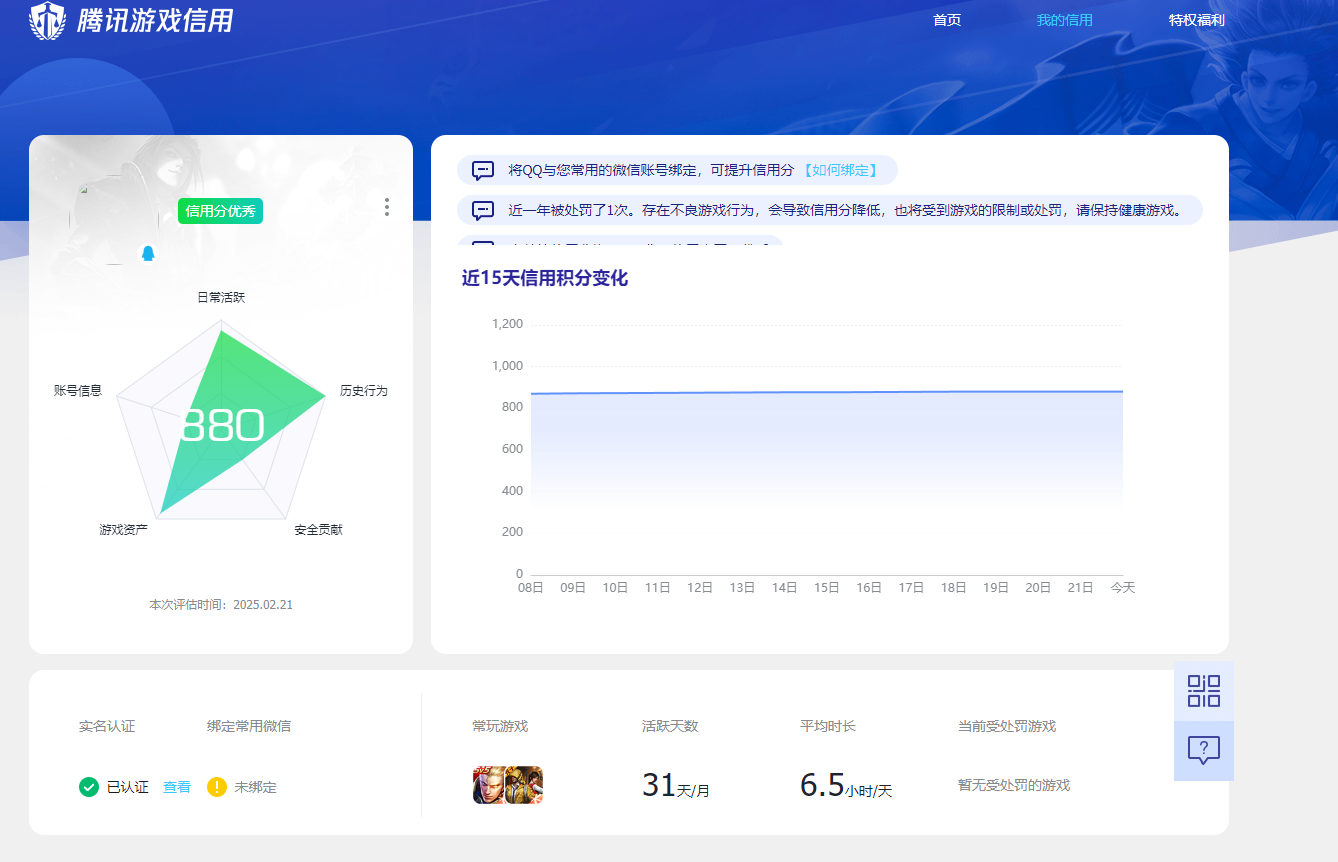Click the 880 credit score
Screen dimensions: 1338x862
tap(222, 426)
